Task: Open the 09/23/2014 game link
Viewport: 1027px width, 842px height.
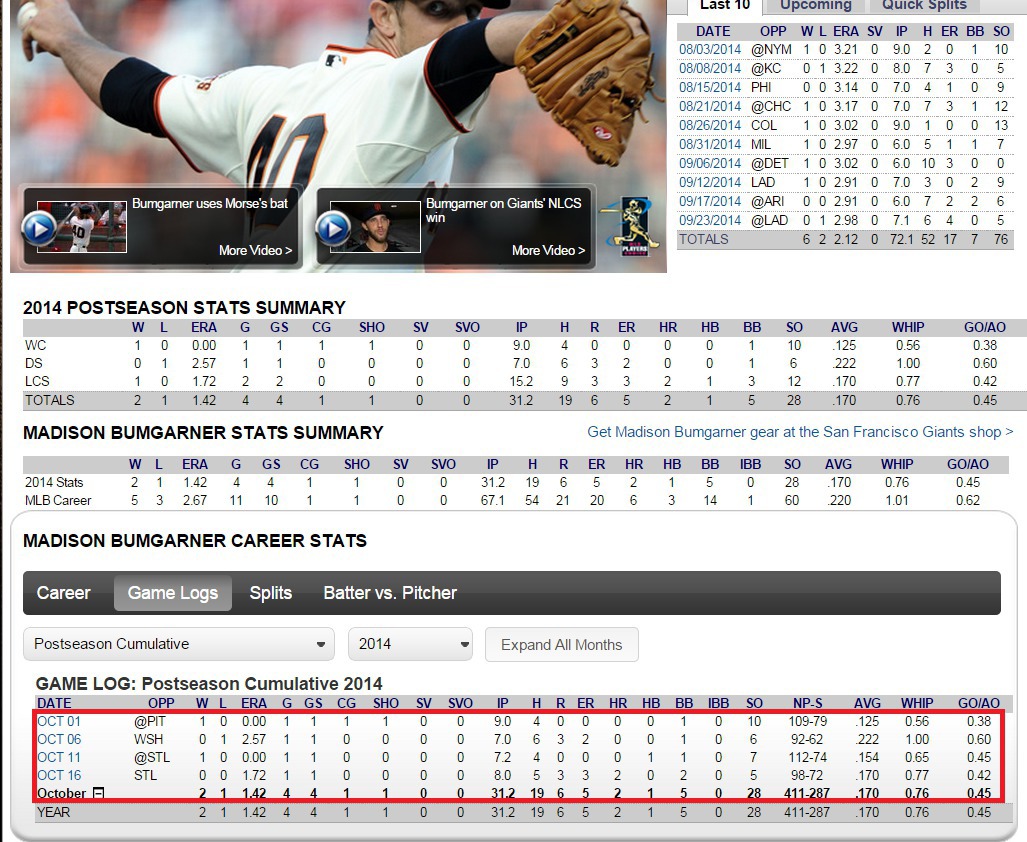Action: click(710, 221)
